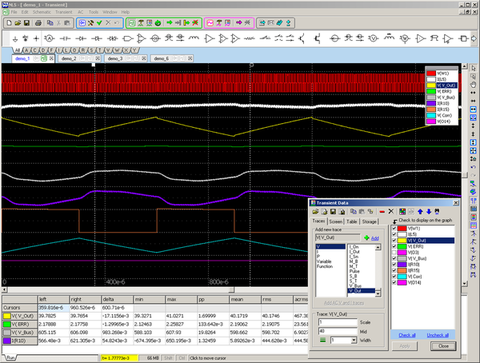Uncheck the V(V_Out) trace checkbox
This screenshot has height=363, width=480.
(394, 240)
